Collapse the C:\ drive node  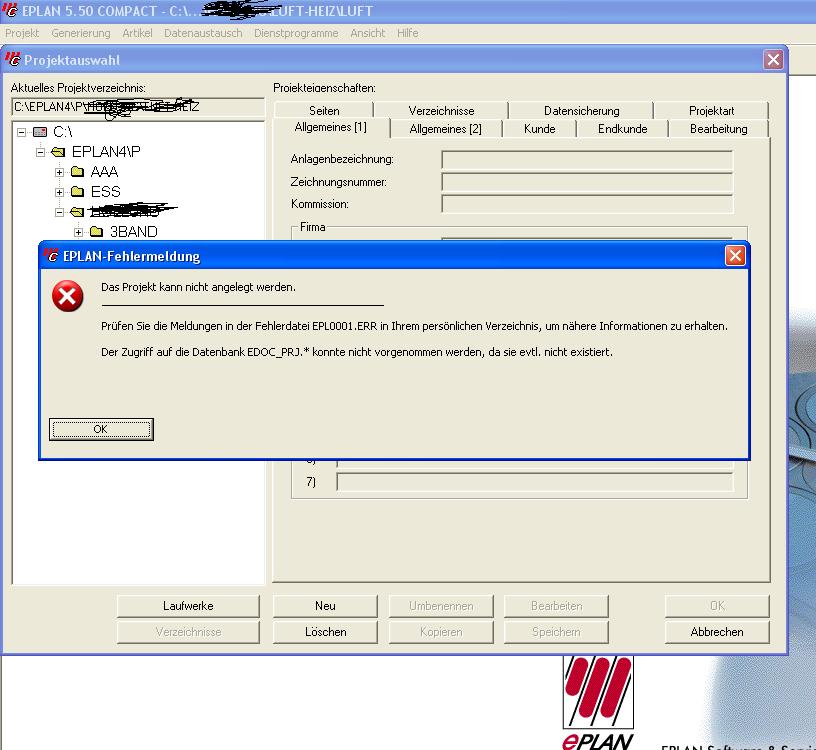coord(21,132)
